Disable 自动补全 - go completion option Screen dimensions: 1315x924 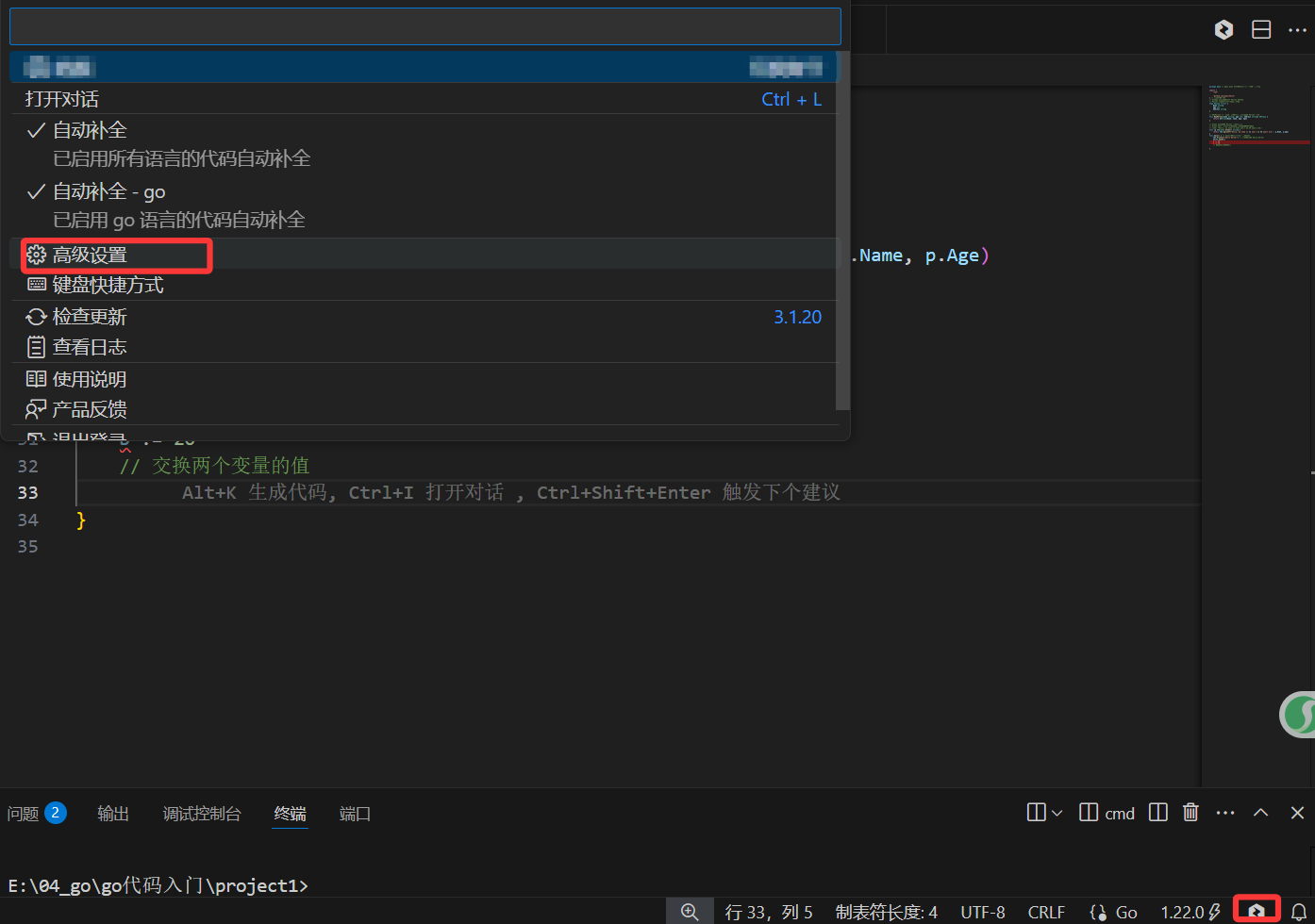[x=109, y=190]
